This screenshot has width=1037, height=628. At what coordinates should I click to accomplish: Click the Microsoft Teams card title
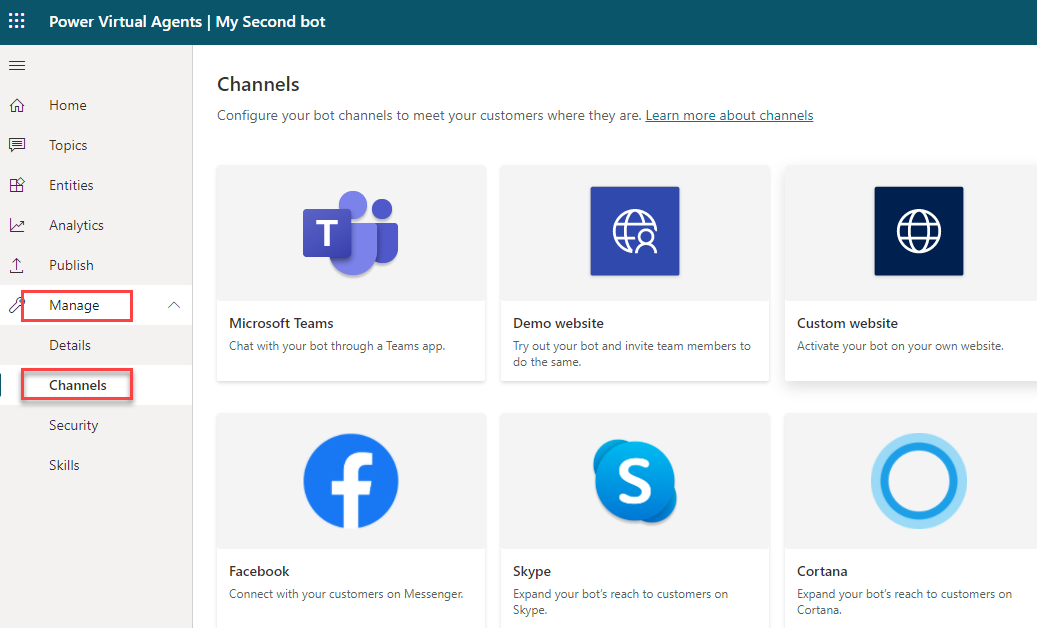coord(281,323)
